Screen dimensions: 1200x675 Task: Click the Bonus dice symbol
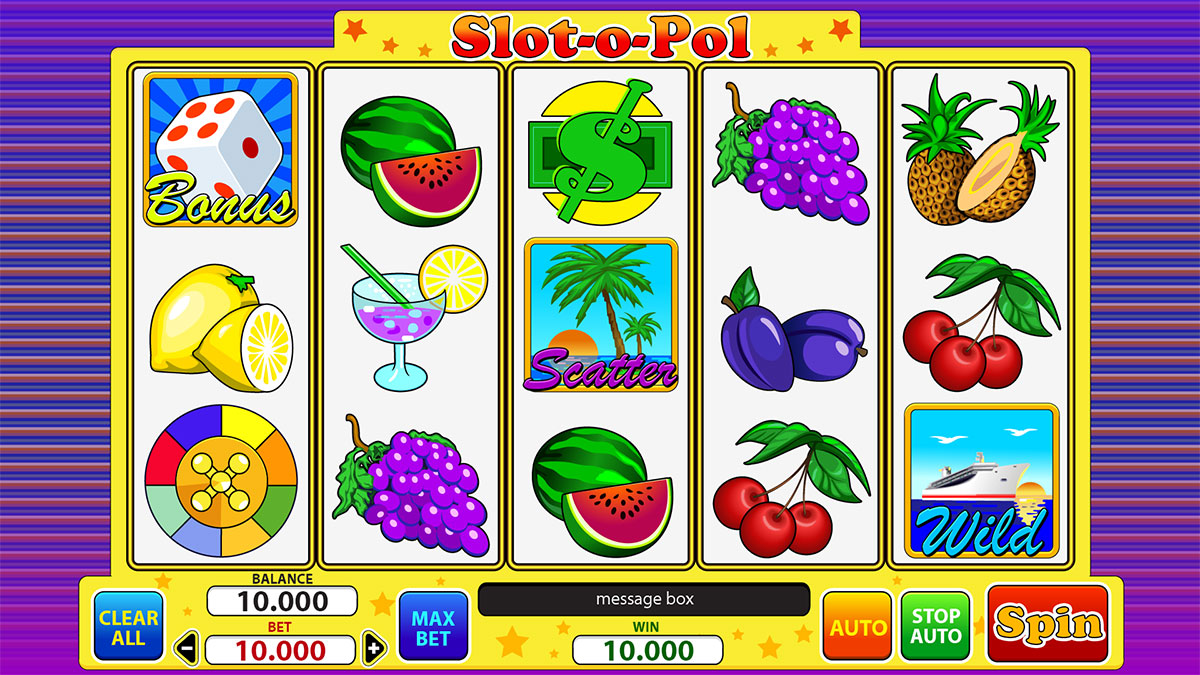tap(220, 149)
